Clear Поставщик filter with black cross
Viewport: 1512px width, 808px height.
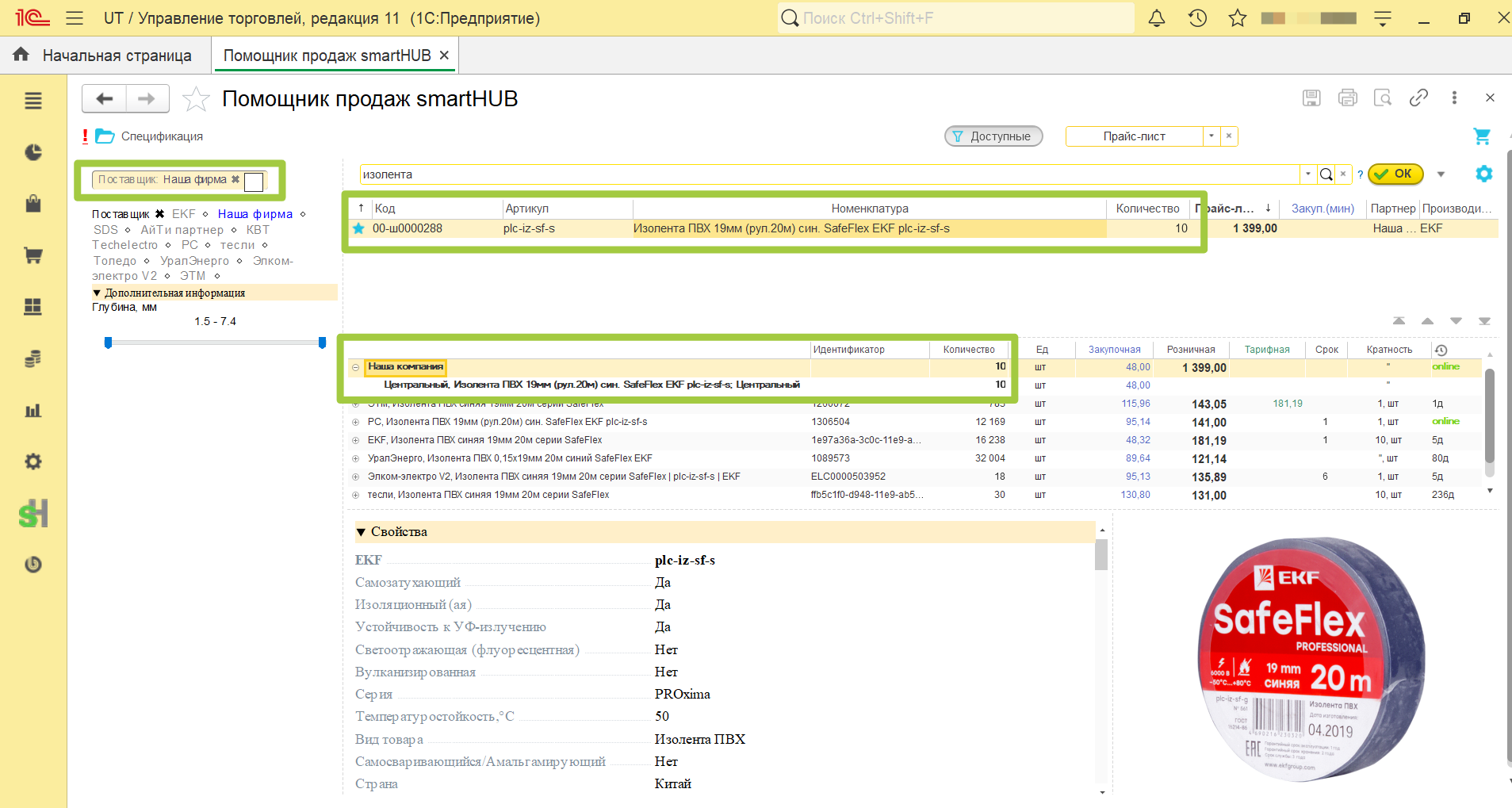click(x=159, y=214)
